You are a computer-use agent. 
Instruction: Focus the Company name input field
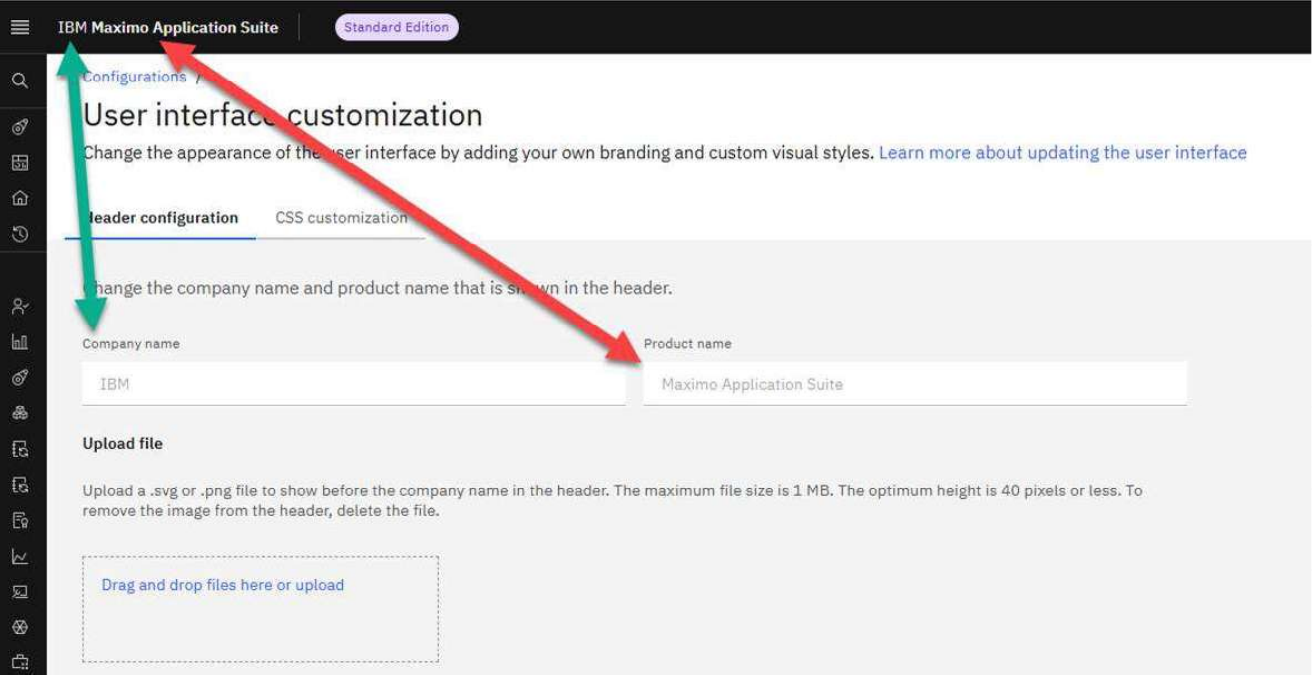[x=354, y=384]
